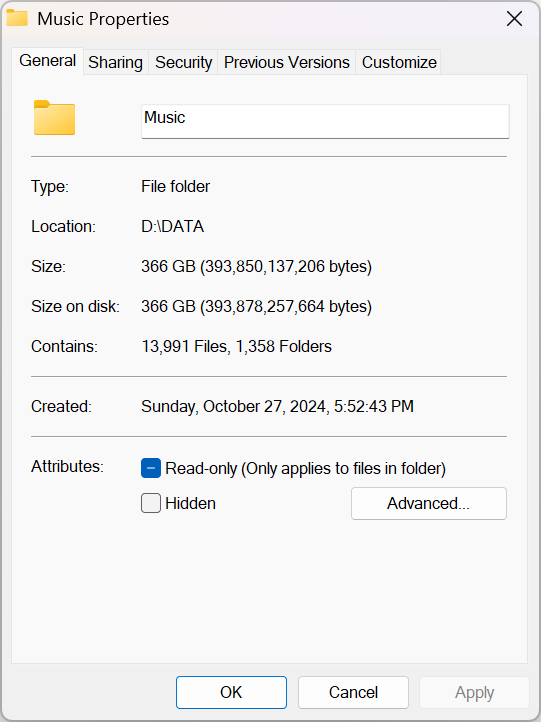Confirm with the OK button

(231, 692)
